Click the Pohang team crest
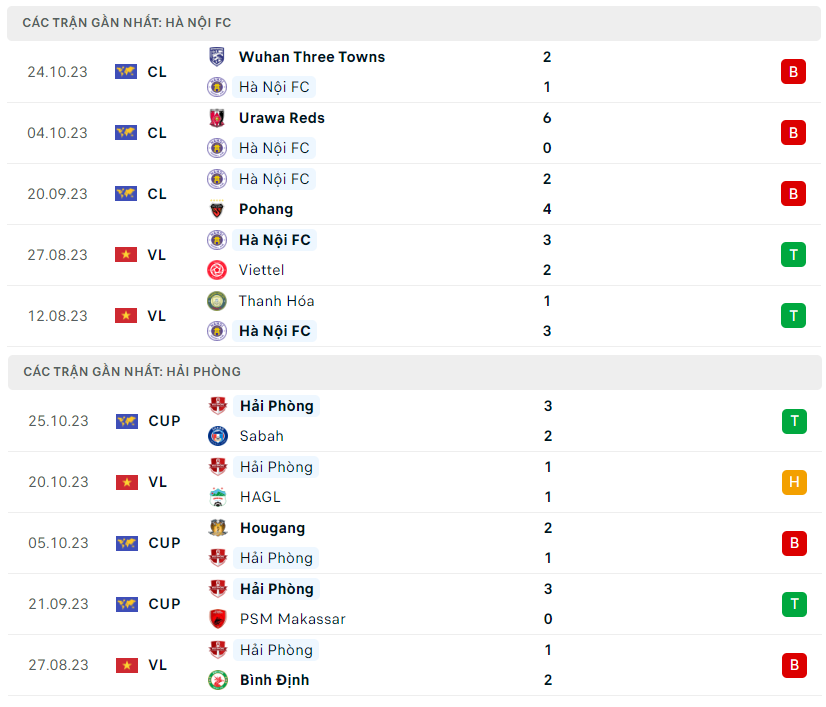 [217, 209]
